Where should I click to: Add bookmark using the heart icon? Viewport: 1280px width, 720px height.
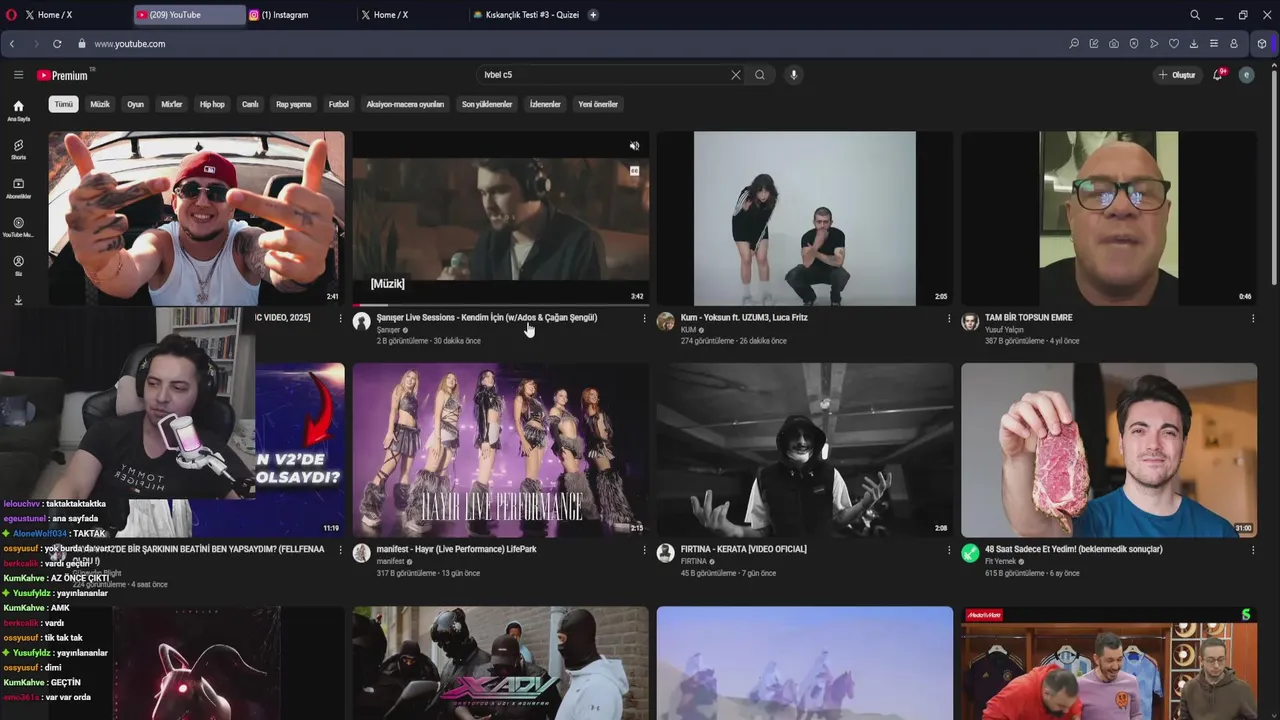[1174, 44]
